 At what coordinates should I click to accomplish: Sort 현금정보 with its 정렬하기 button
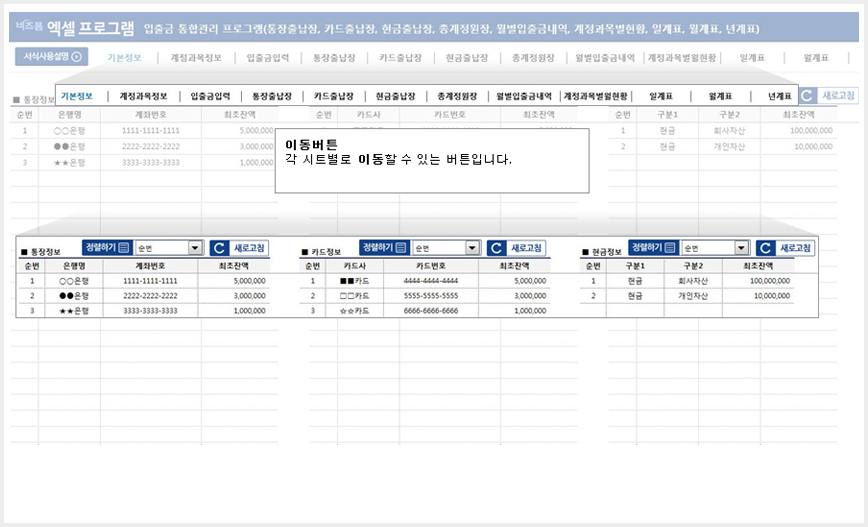(x=653, y=247)
